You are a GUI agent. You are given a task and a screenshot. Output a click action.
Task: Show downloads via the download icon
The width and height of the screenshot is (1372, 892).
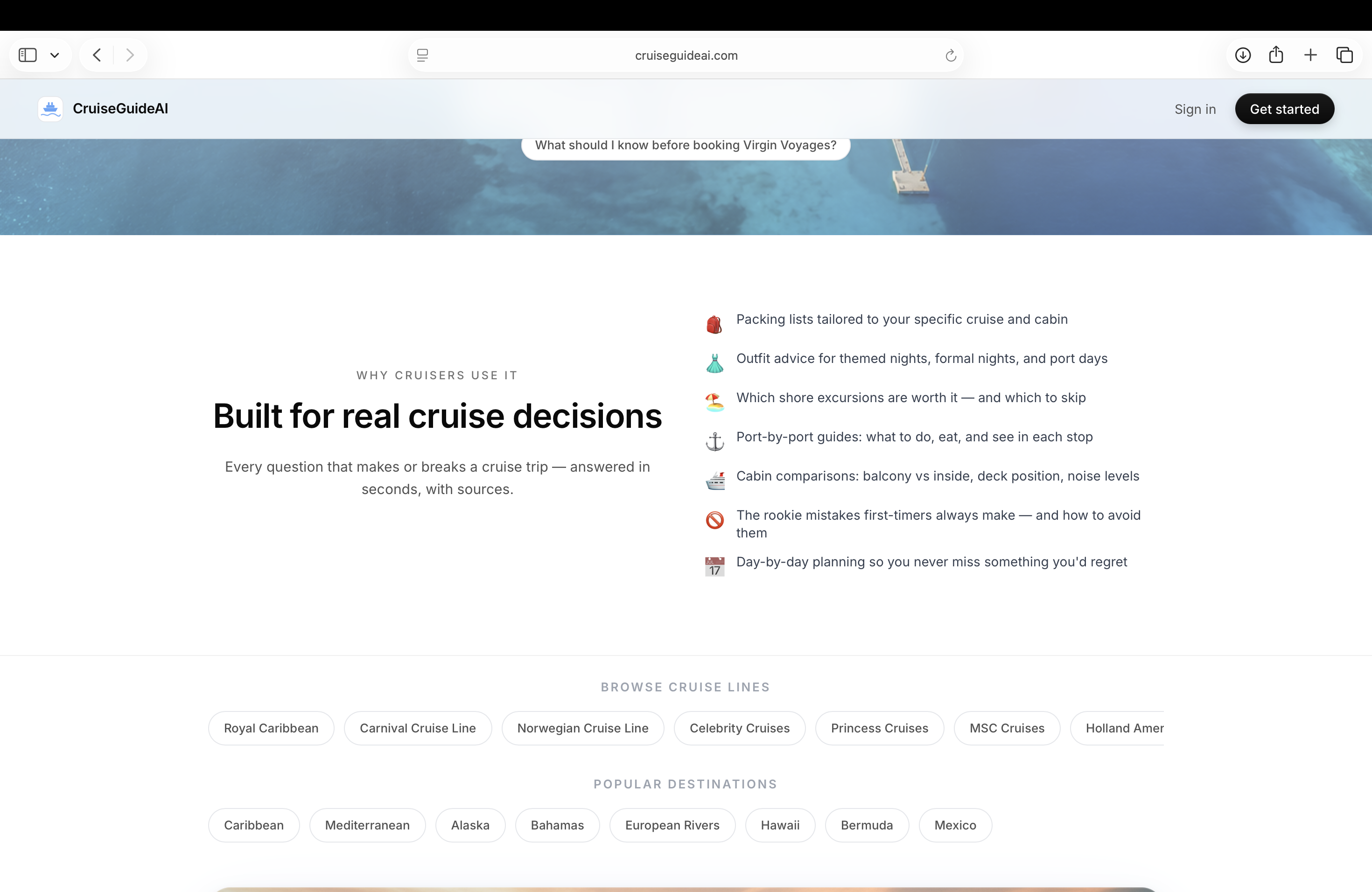[1243, 56]
